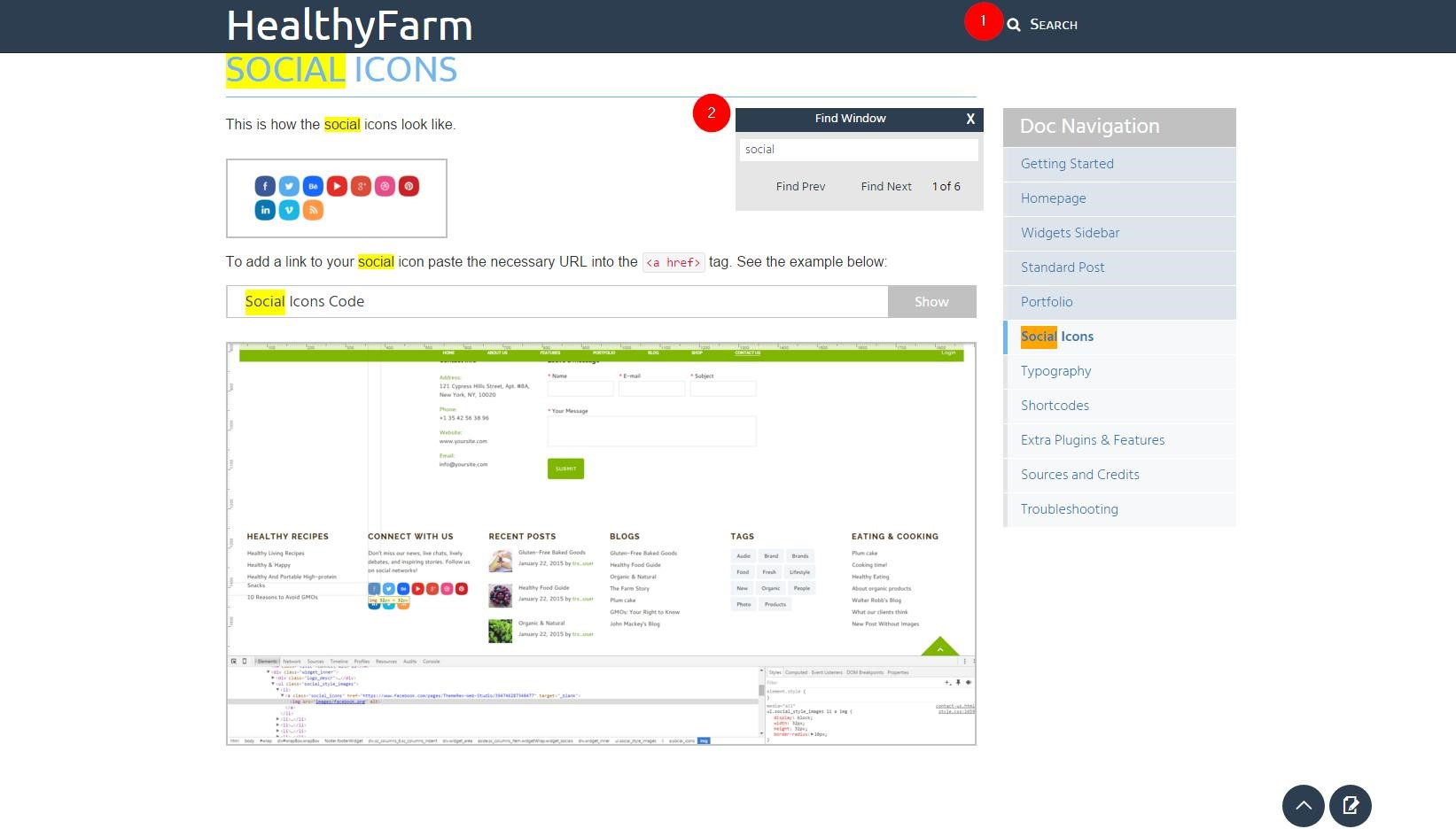Click the orange RSS feed icon

point(313,210)
